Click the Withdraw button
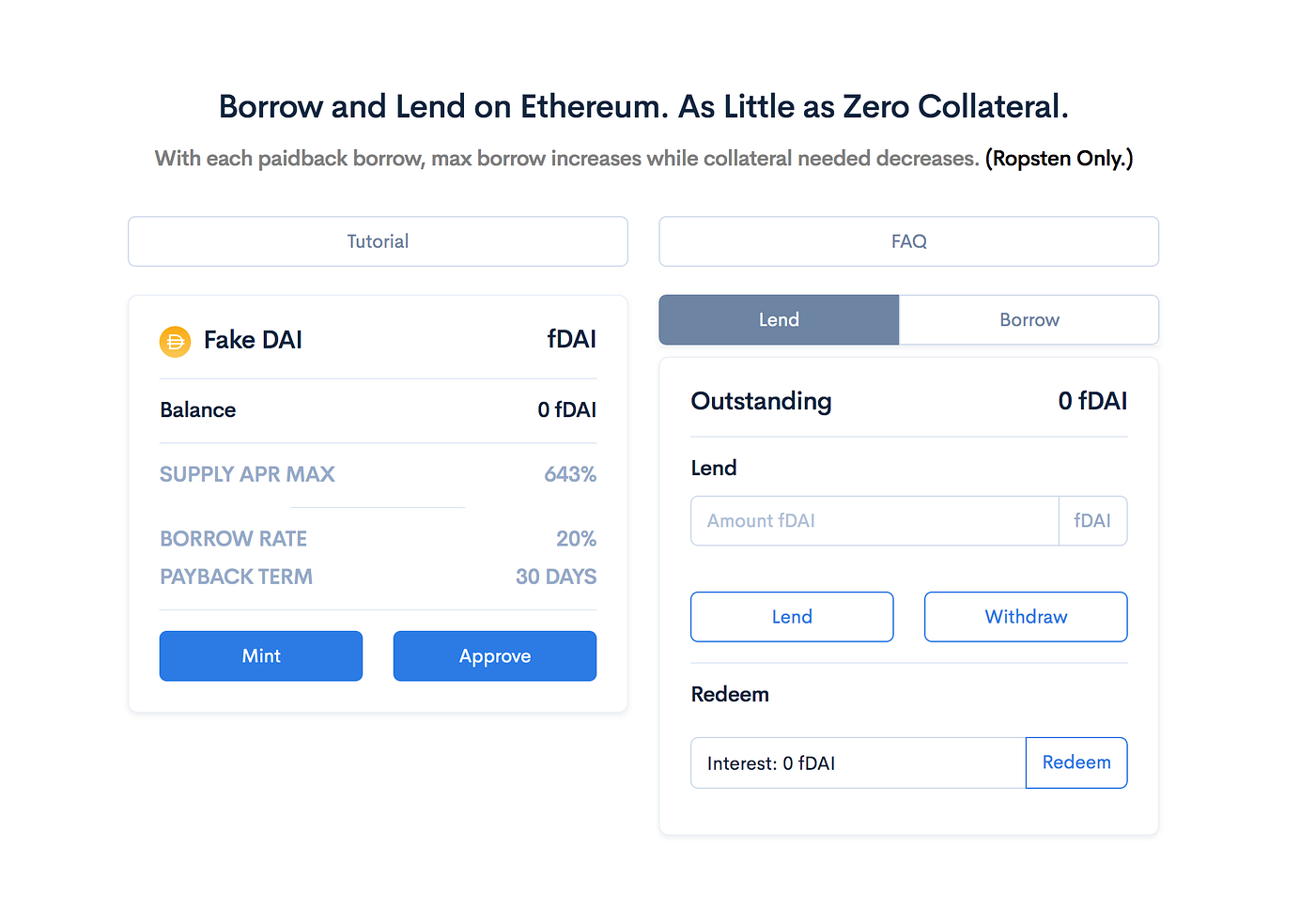Screen dimensions: 1315x924 point(1026,617)
